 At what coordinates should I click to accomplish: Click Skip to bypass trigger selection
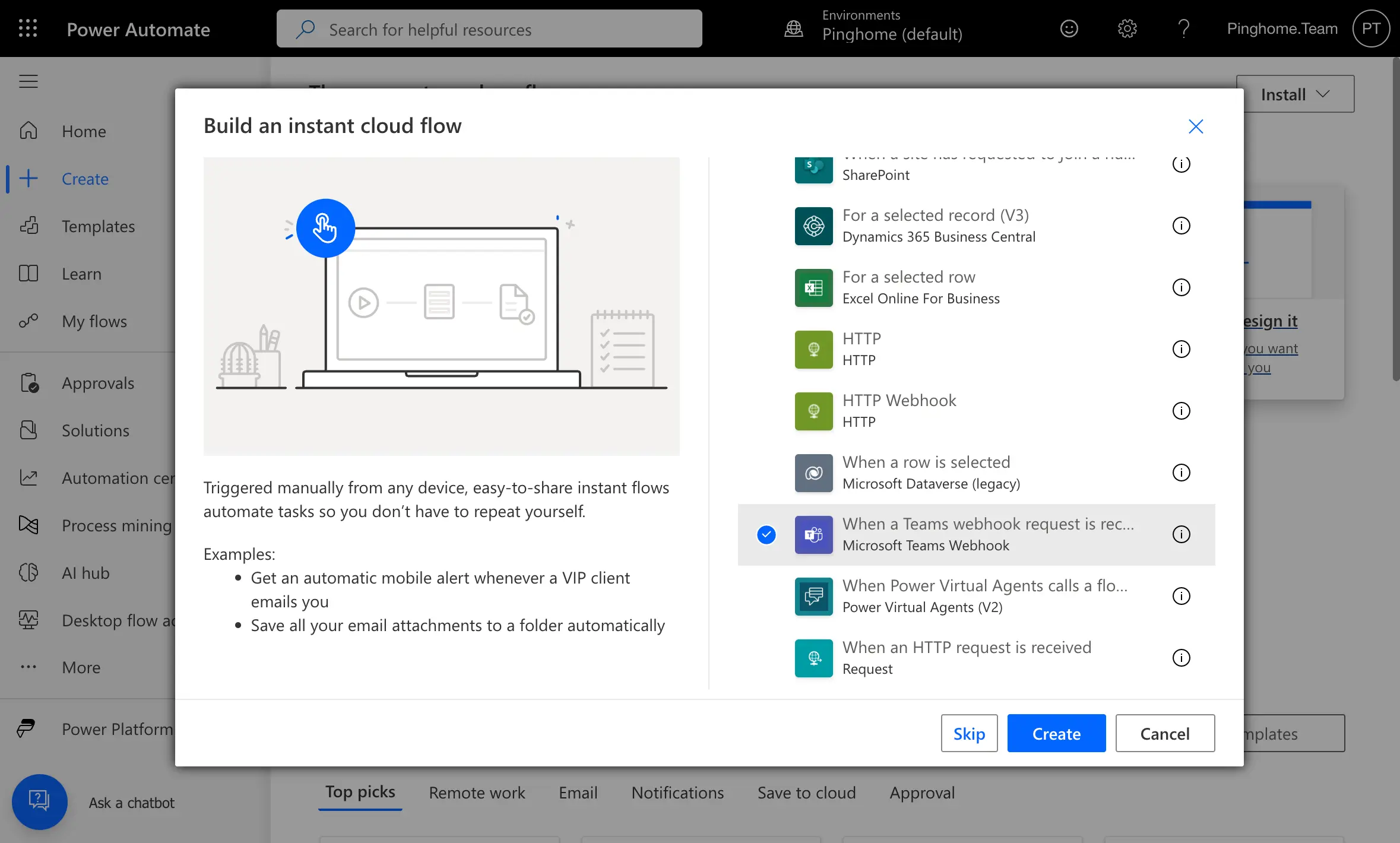coord(968,733)
